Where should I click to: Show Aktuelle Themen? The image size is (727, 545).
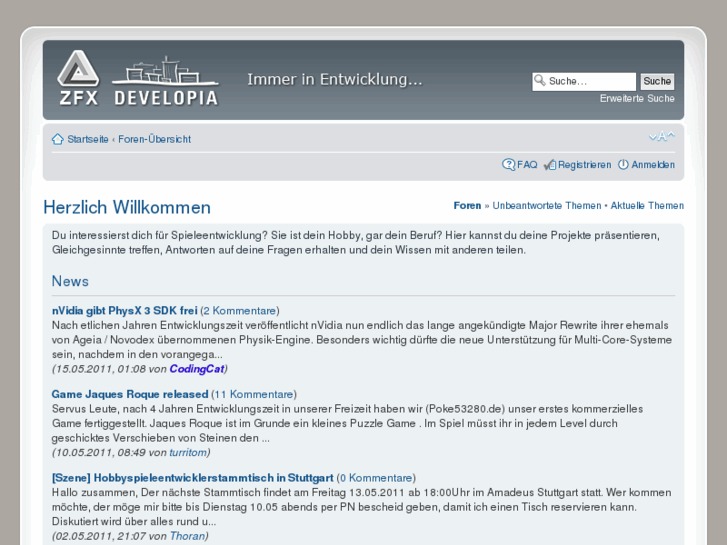647,205
